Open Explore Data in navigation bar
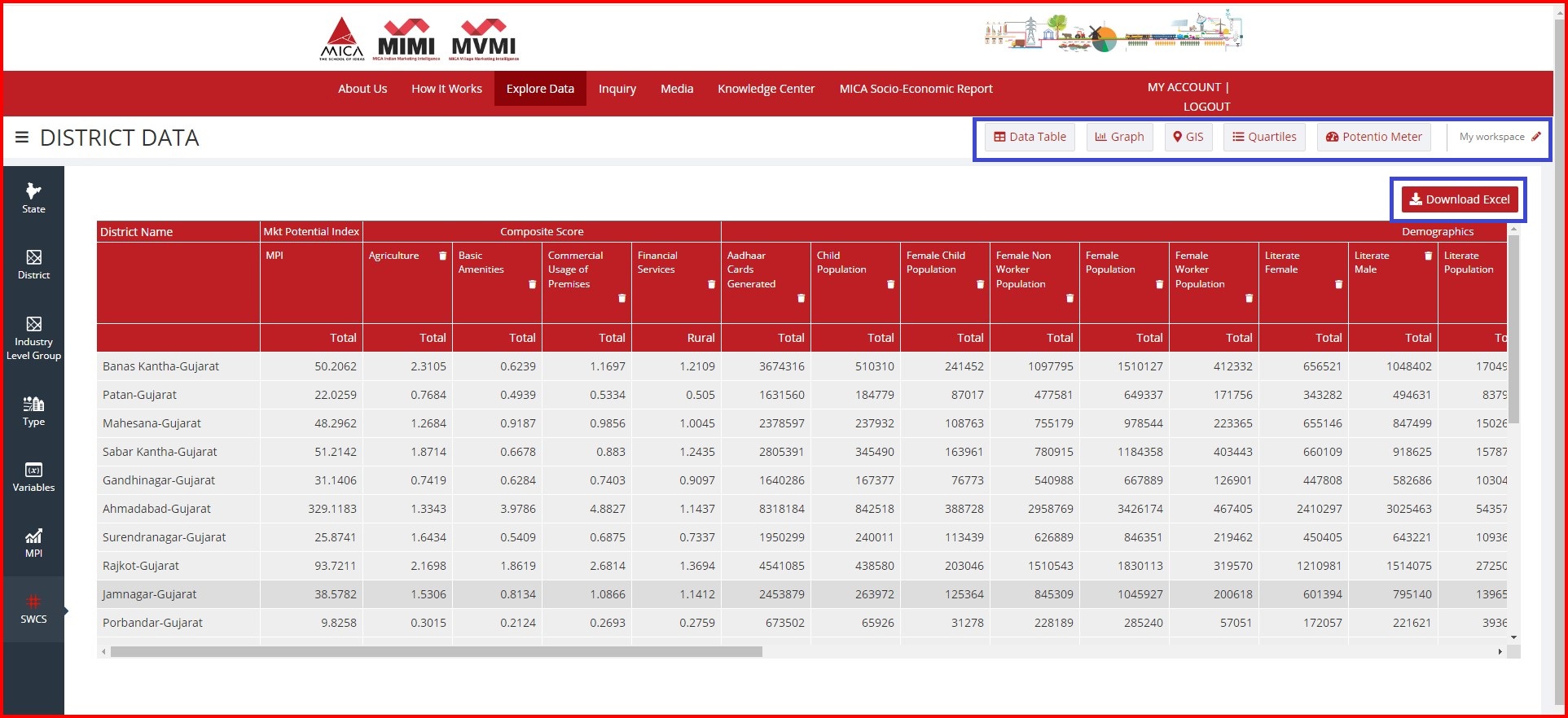 (540, 89)
